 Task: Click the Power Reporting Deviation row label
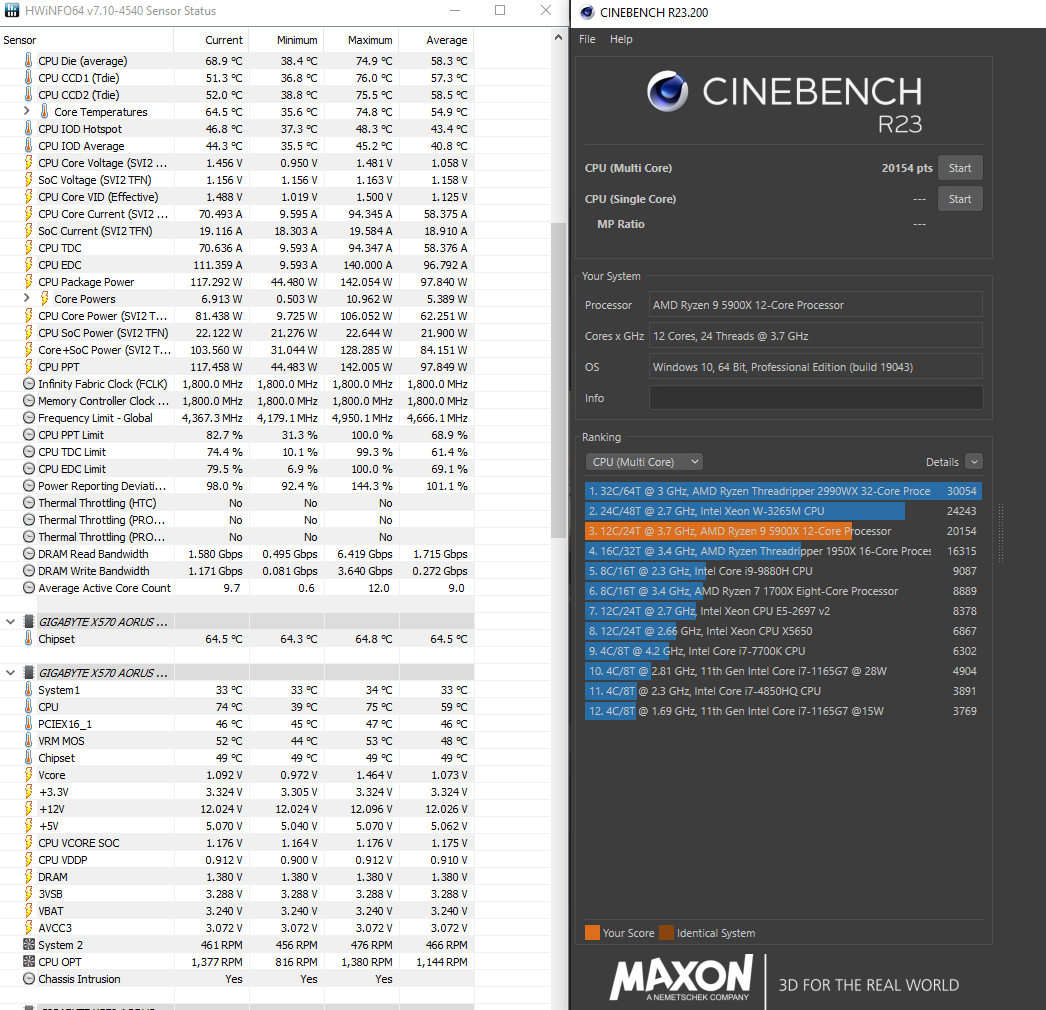(102, 486)
